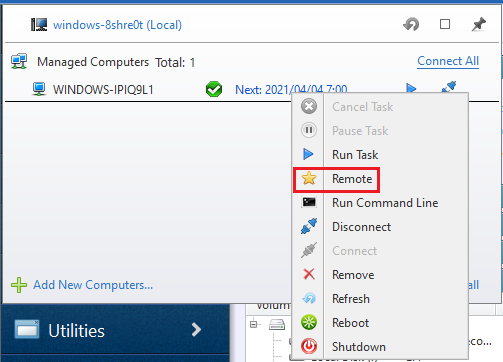Pin the panel with pushpin icon

479,24
